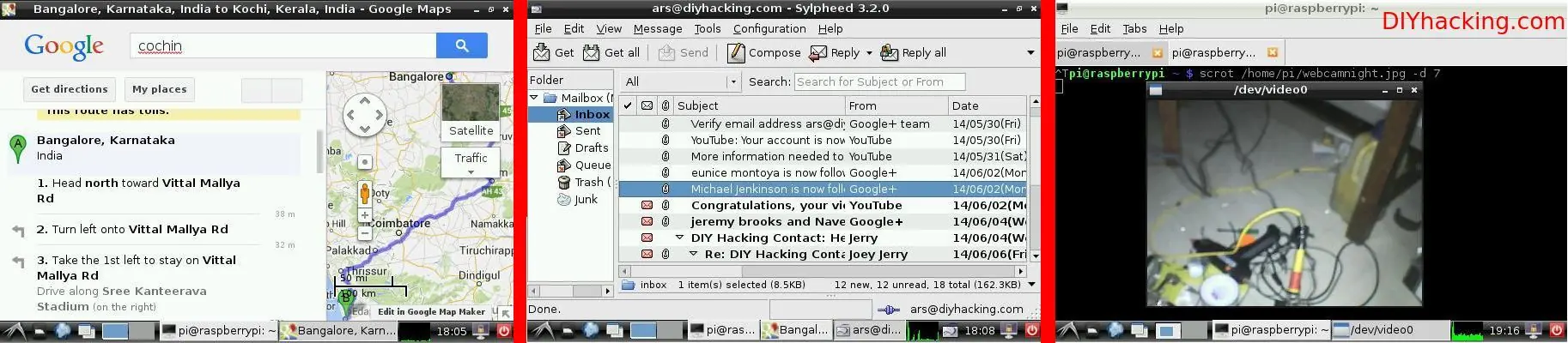Select the Trash folder
1568x343 pixels.
[585, 183]
